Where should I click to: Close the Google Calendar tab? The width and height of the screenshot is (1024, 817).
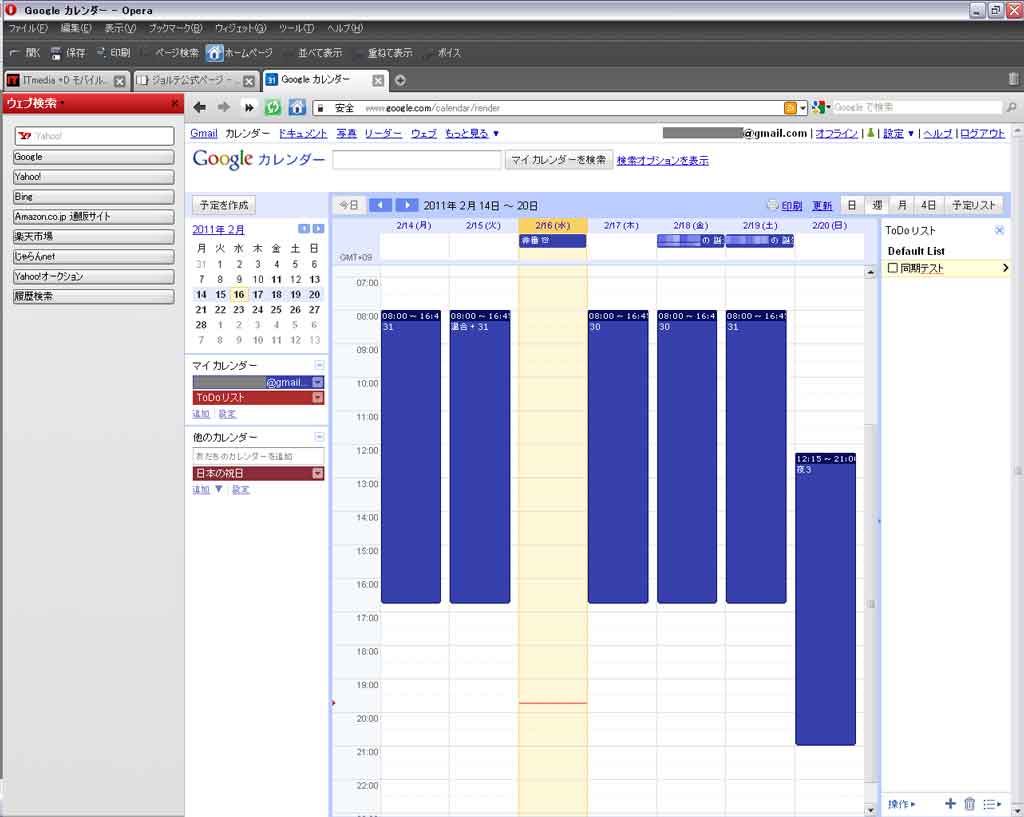pos(378,80)
